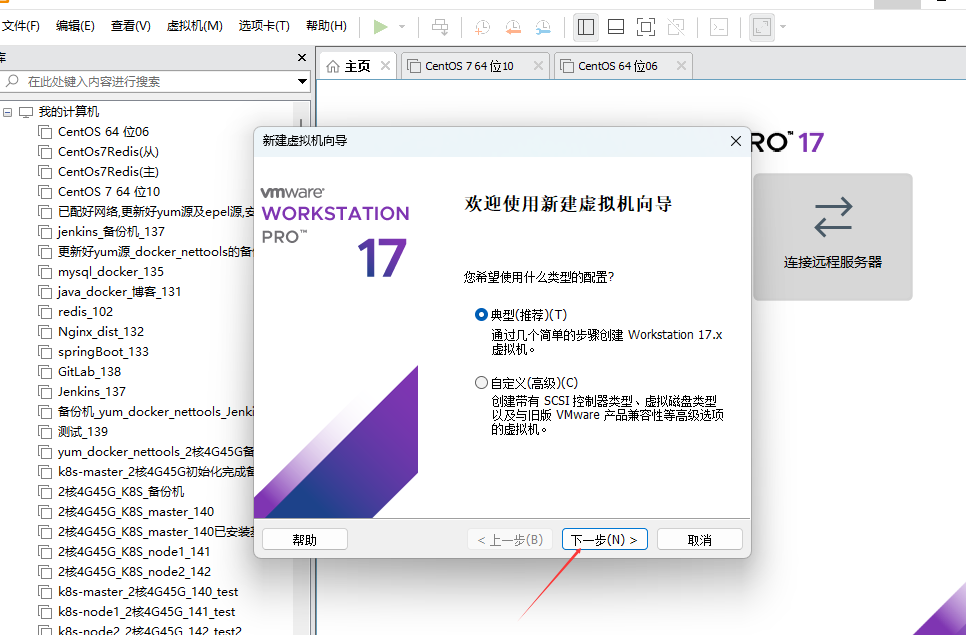
Task: Click the 帮助 button in the wizard
Action: coord(304,538)
